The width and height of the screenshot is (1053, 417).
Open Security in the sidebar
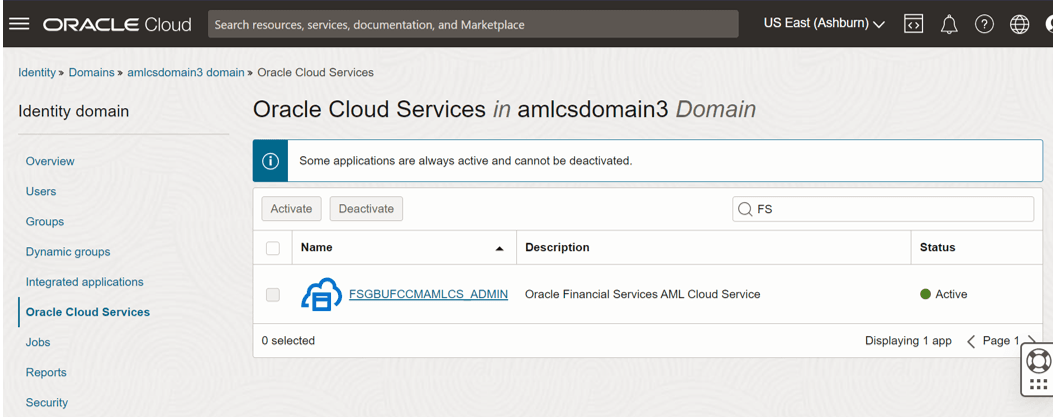coord(47,403)
